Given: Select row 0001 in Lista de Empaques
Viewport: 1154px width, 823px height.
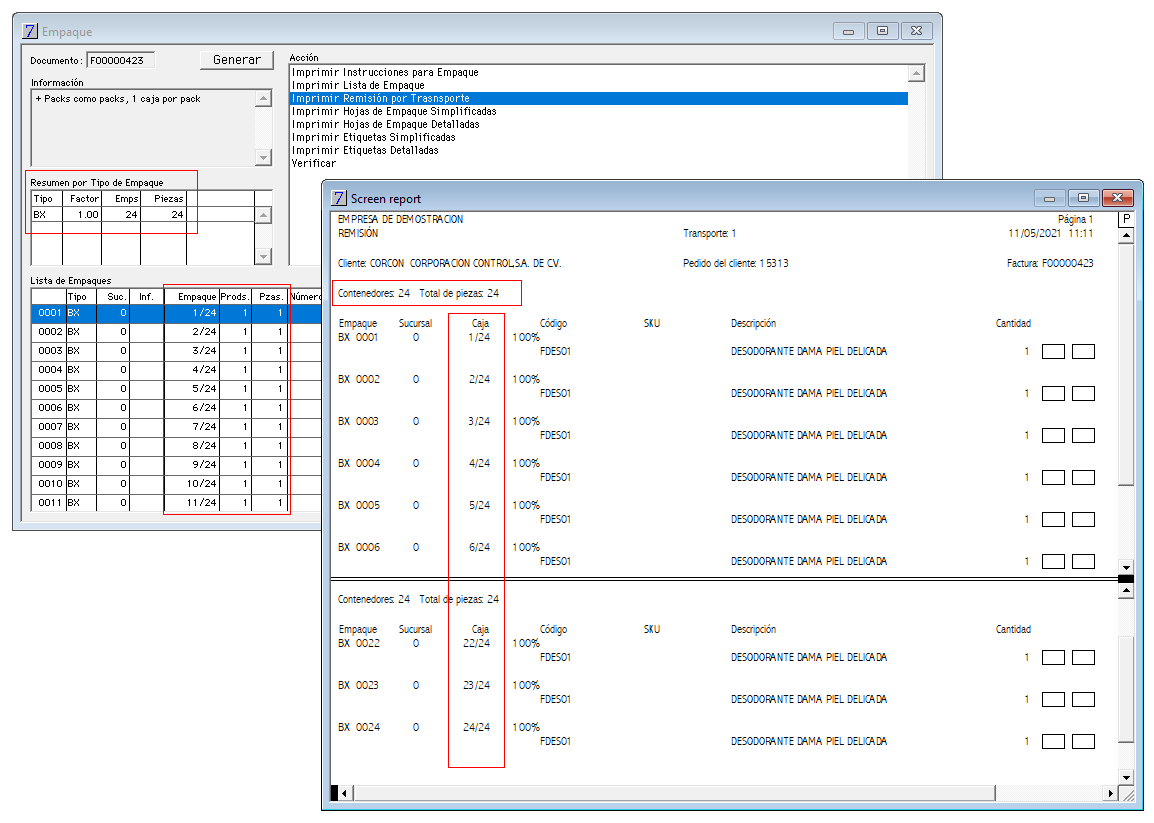Looking at the screenshot, I should 177,314.
